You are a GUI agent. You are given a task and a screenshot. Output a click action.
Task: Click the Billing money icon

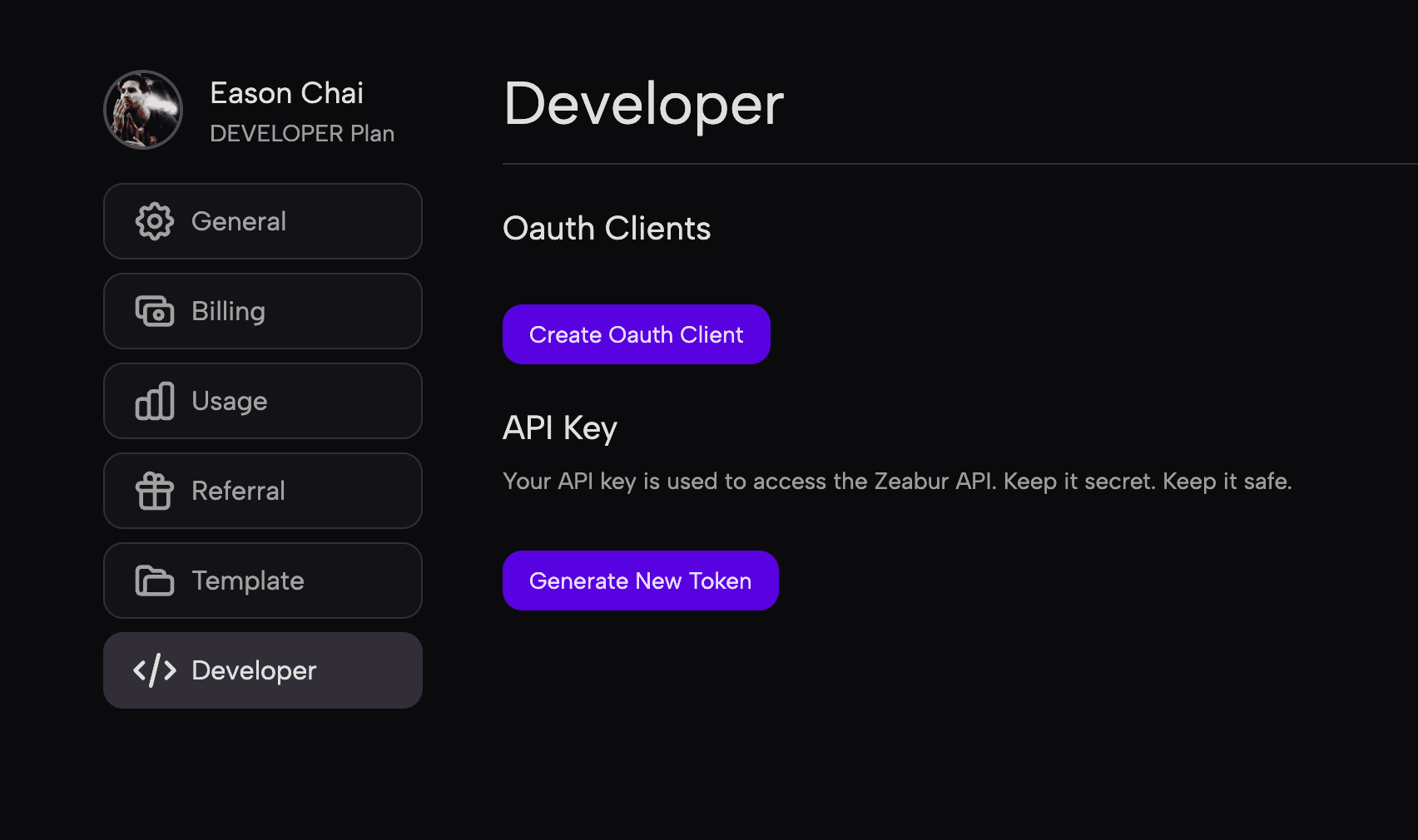[155, 311]
